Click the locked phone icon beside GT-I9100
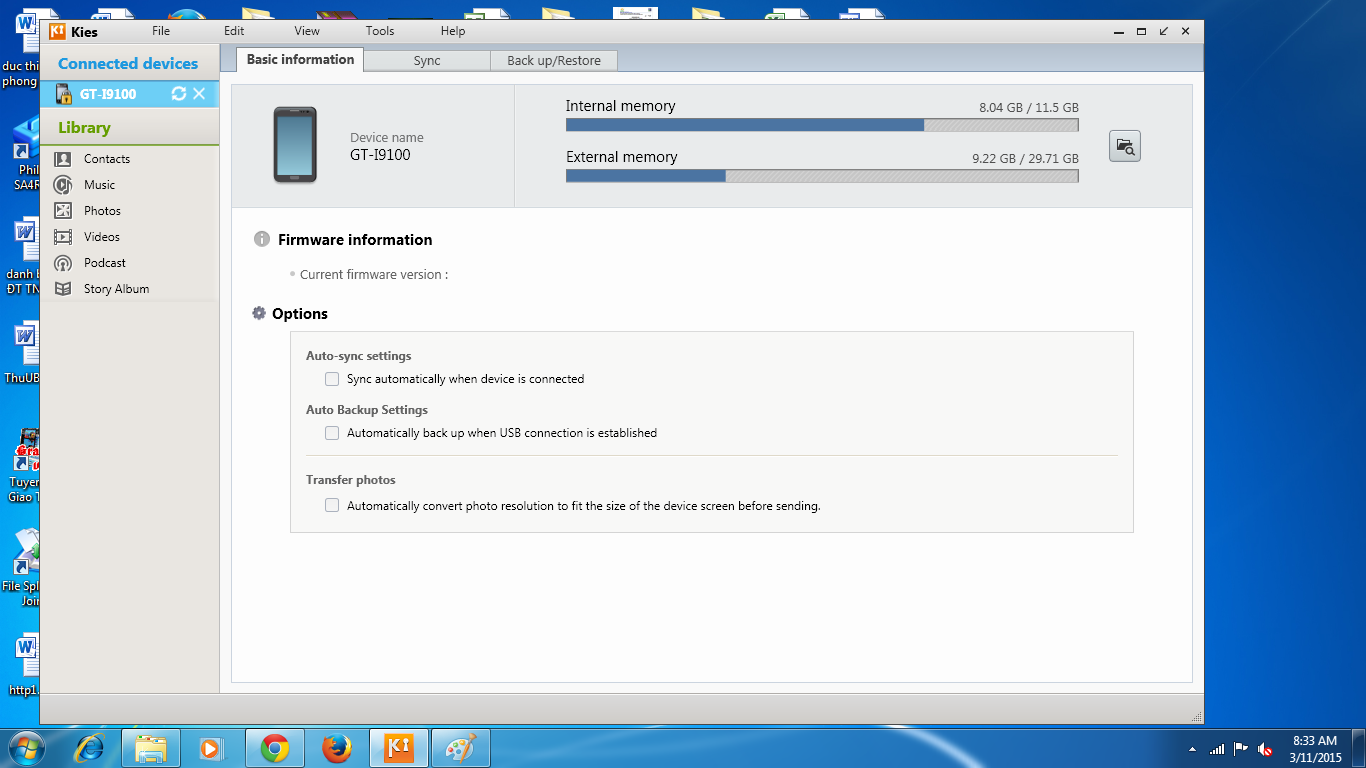This screenshot has width=1366, height=768. [63, 94]
